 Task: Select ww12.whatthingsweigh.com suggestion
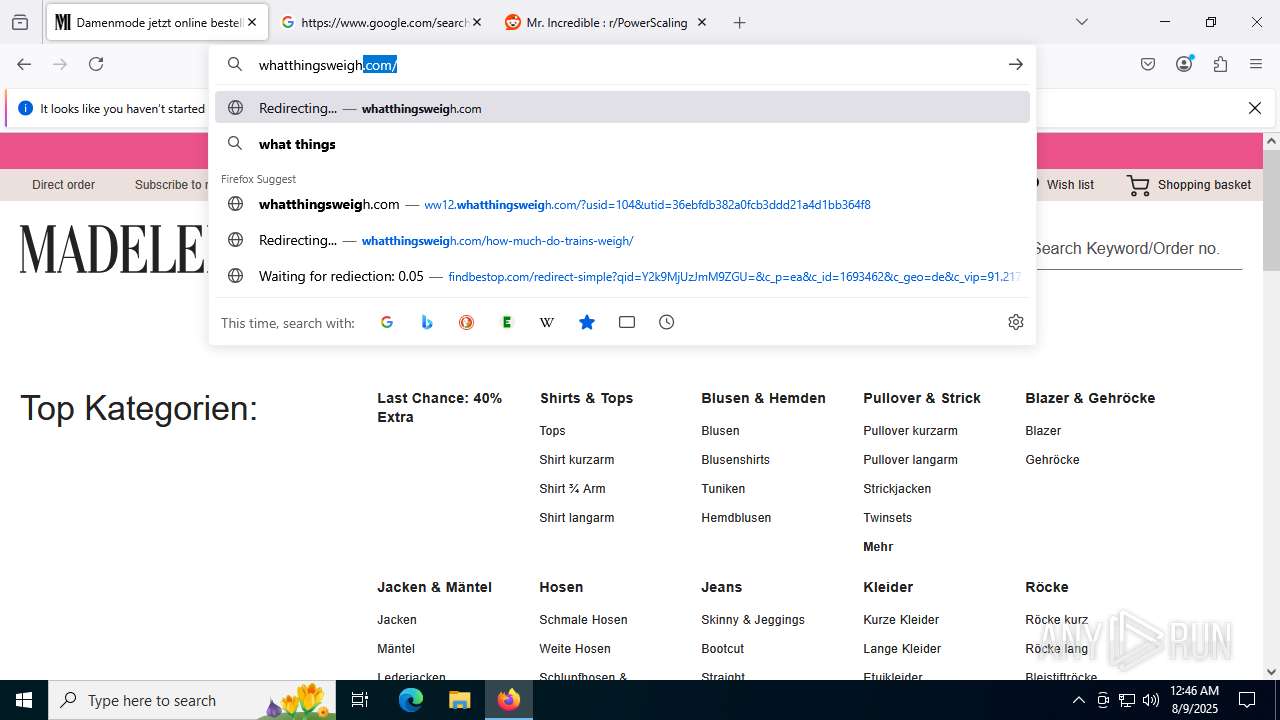tap(622, 204)
